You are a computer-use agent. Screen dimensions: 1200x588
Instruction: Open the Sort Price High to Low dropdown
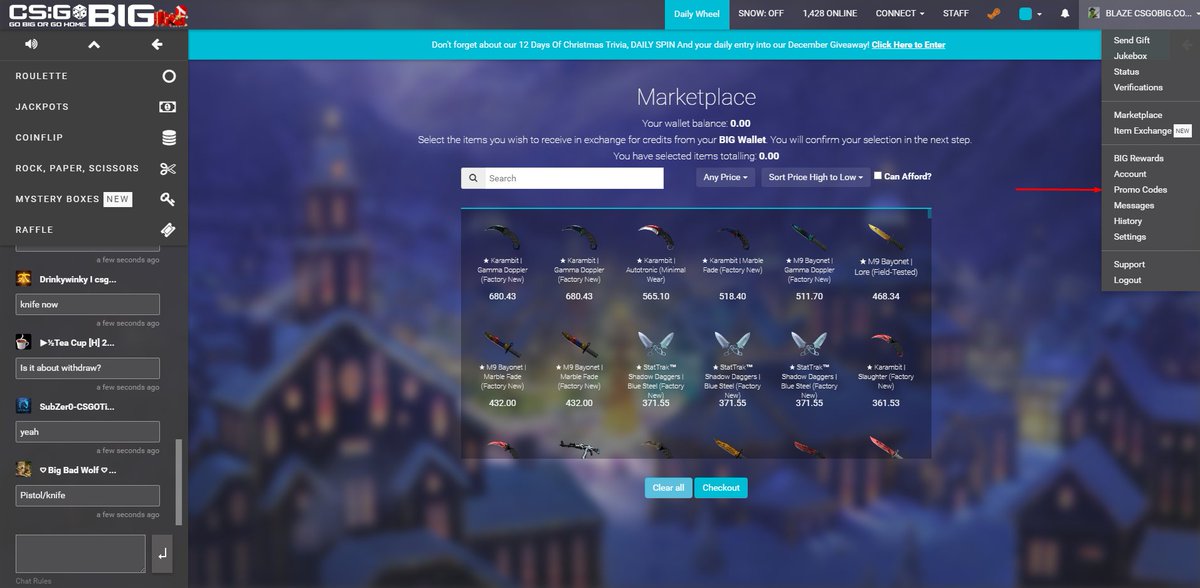pos(815,177)
